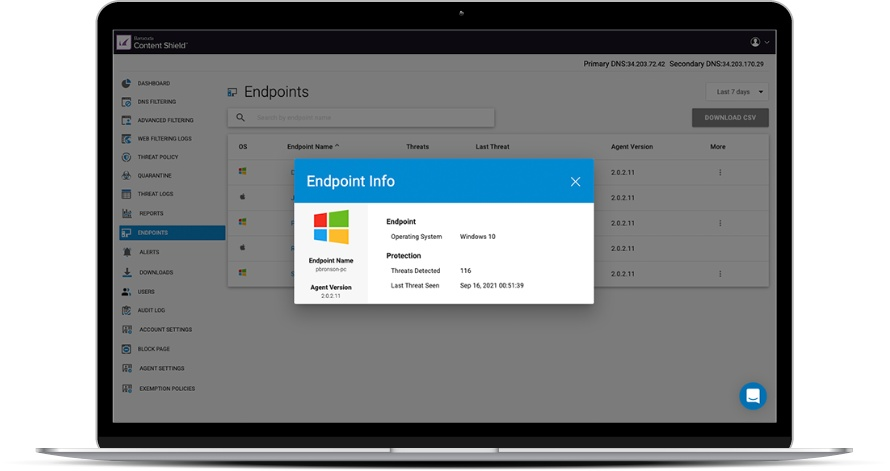Image resolution: width=890 pixels, height=471 pixels.
Task: Click the Last Threat column header
Action: [x=492, y=147]
